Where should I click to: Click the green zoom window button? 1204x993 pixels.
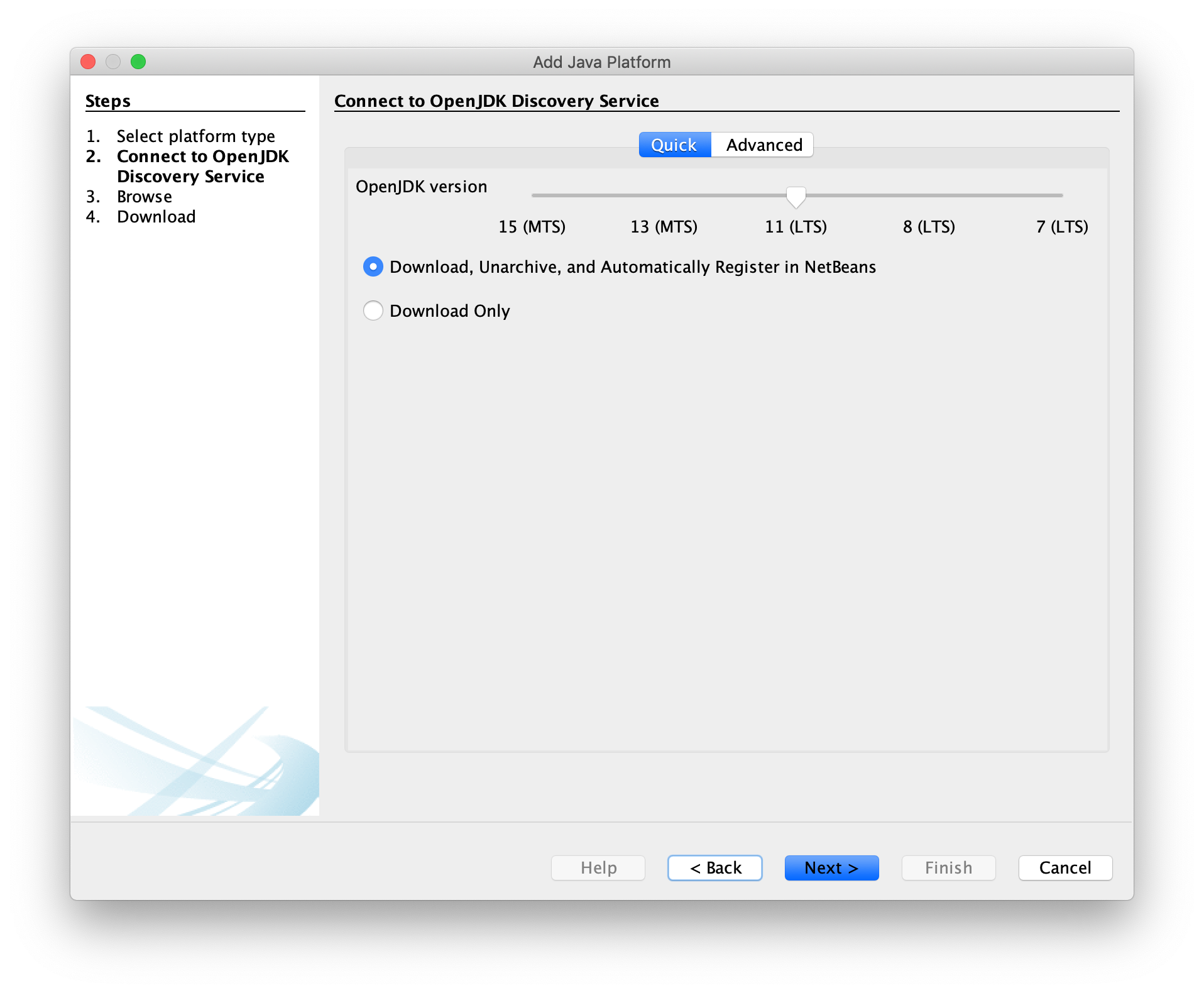click(138, 62)
